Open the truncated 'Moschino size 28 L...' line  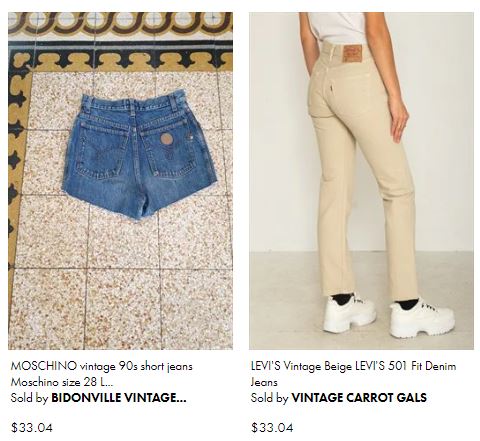[62, 382]
